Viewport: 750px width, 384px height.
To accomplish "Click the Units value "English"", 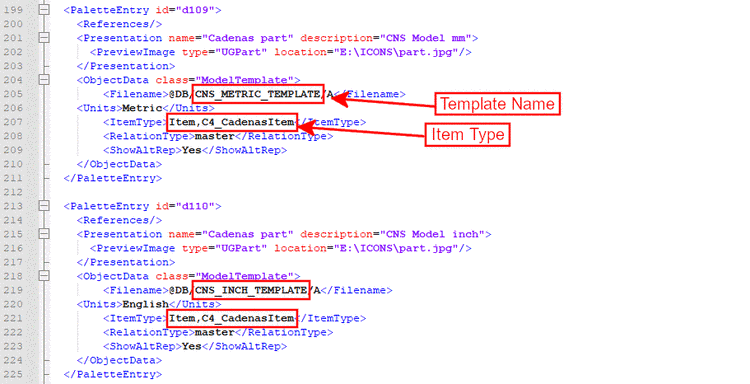I will 145,304.
